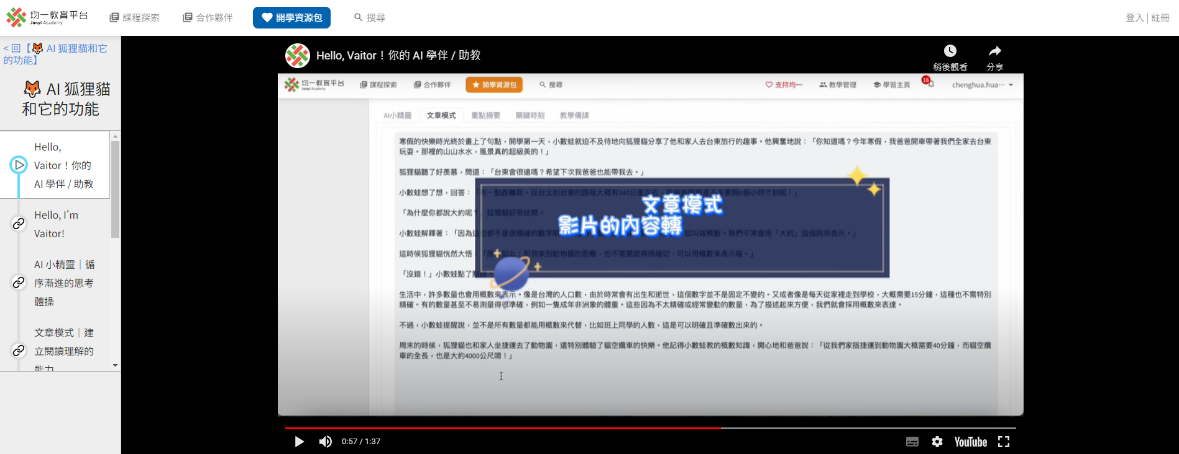1179x454 pixels.
Task: Click sidebar scrollbar up arrow
Action: coord(115,136)
